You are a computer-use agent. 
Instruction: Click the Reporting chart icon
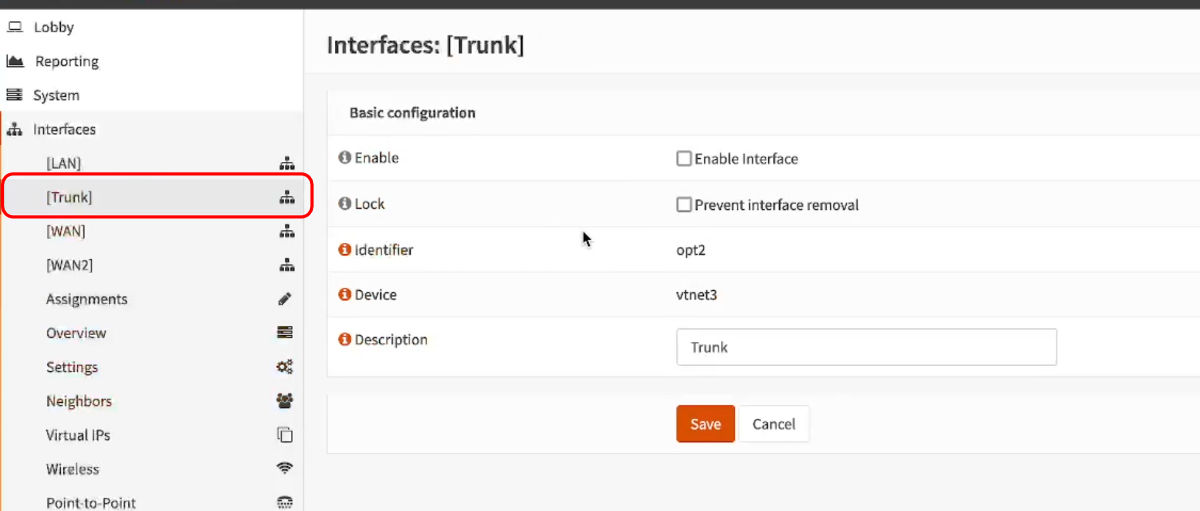(15, 61)
